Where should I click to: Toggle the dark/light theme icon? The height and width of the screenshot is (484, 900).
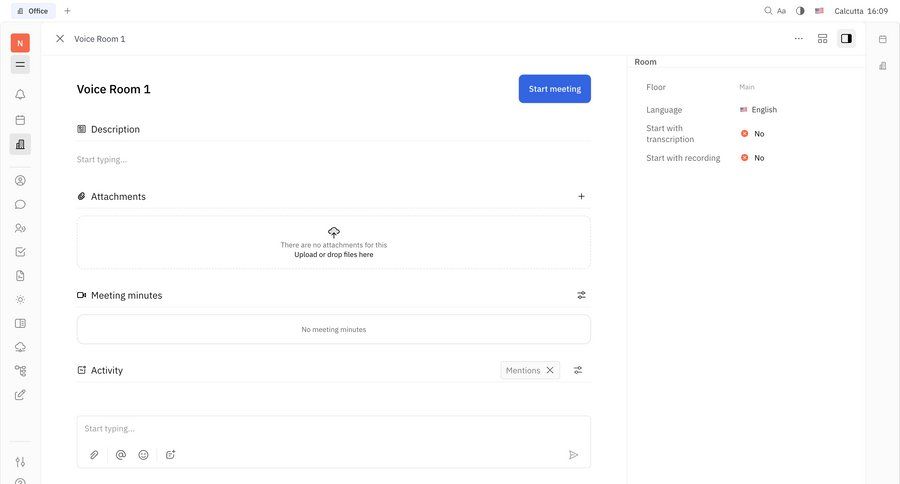[x=800, y=11]
